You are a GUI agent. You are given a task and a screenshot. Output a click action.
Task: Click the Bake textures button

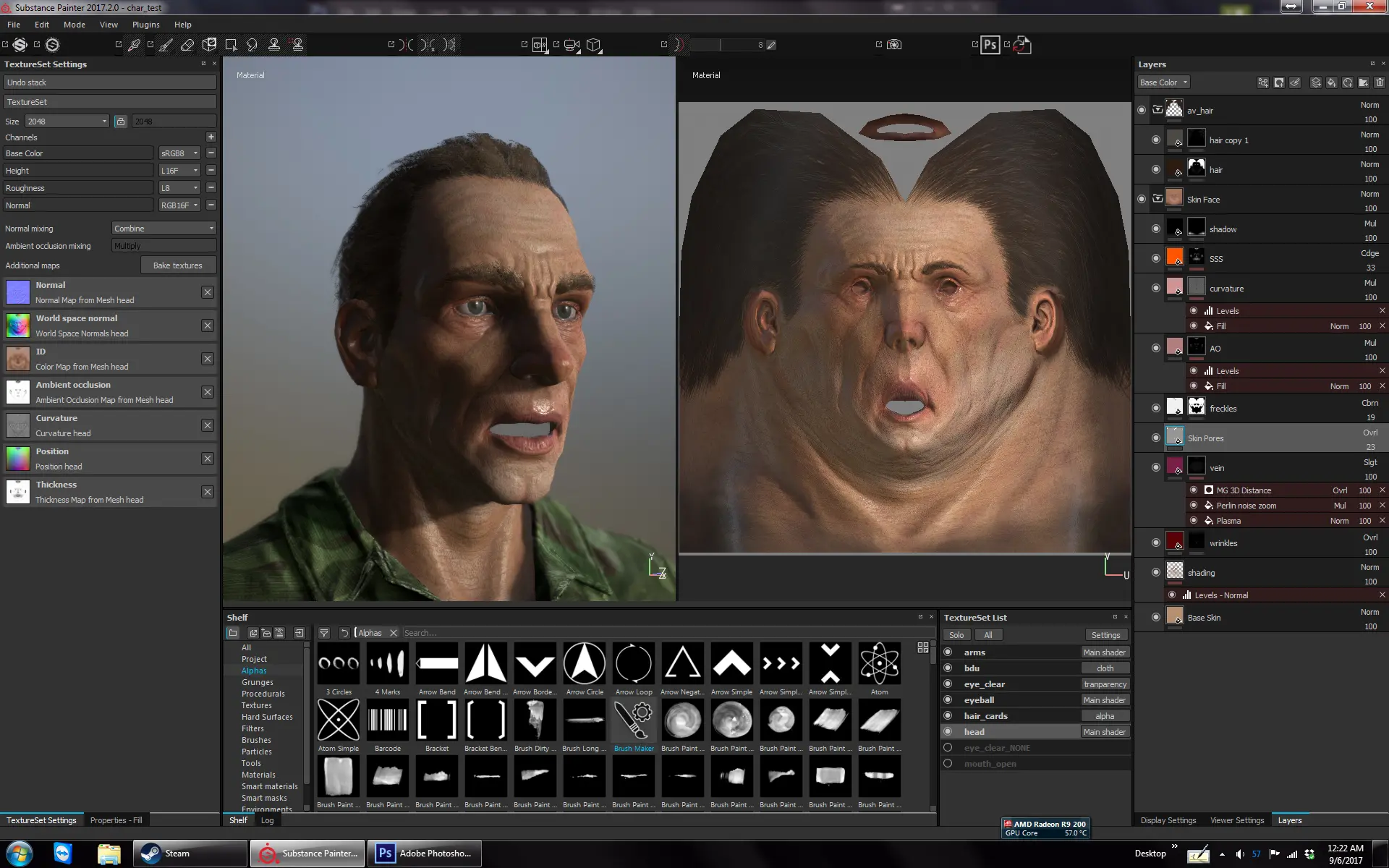(x=178, y=265)
